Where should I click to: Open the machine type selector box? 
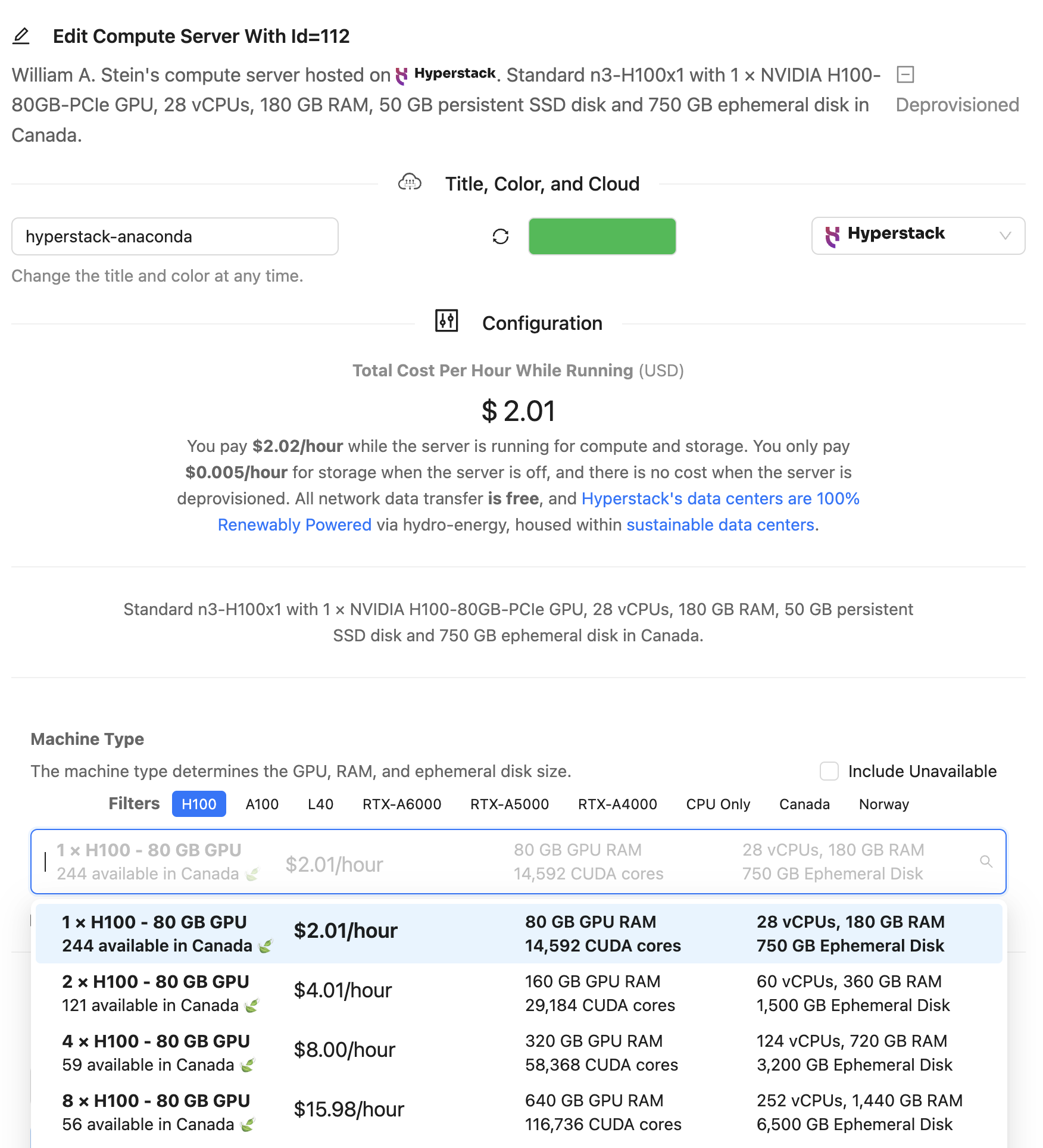click(518, 862)
